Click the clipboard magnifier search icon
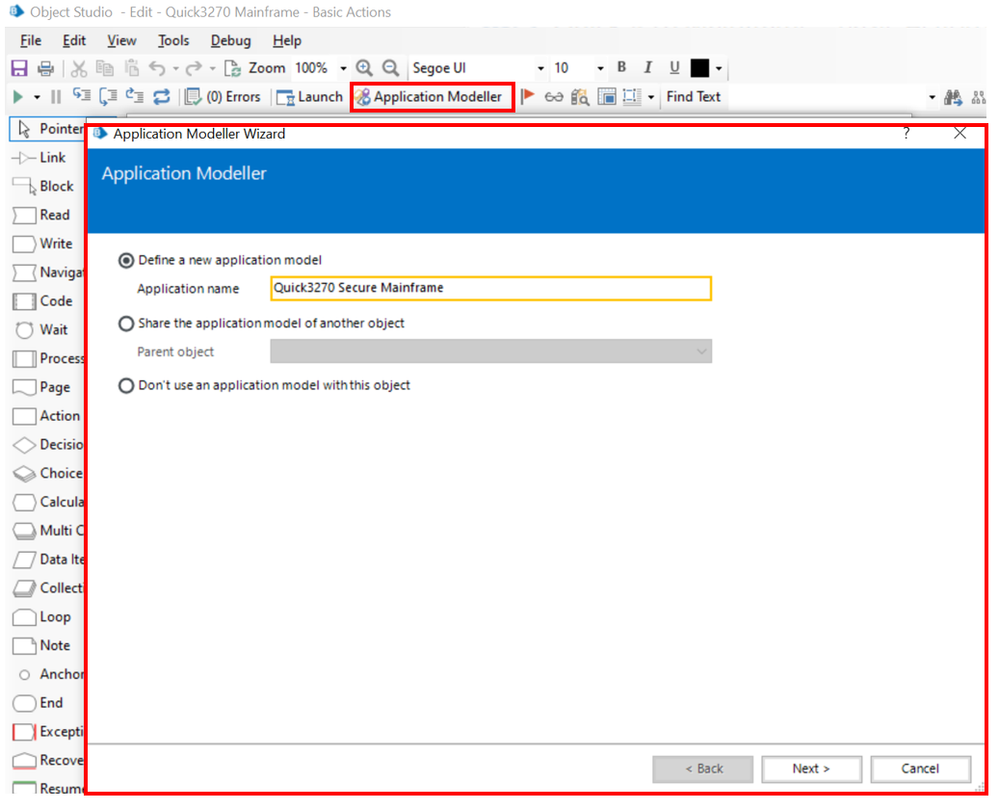This screenshot has height=805, width=999. tap(580, 97)
